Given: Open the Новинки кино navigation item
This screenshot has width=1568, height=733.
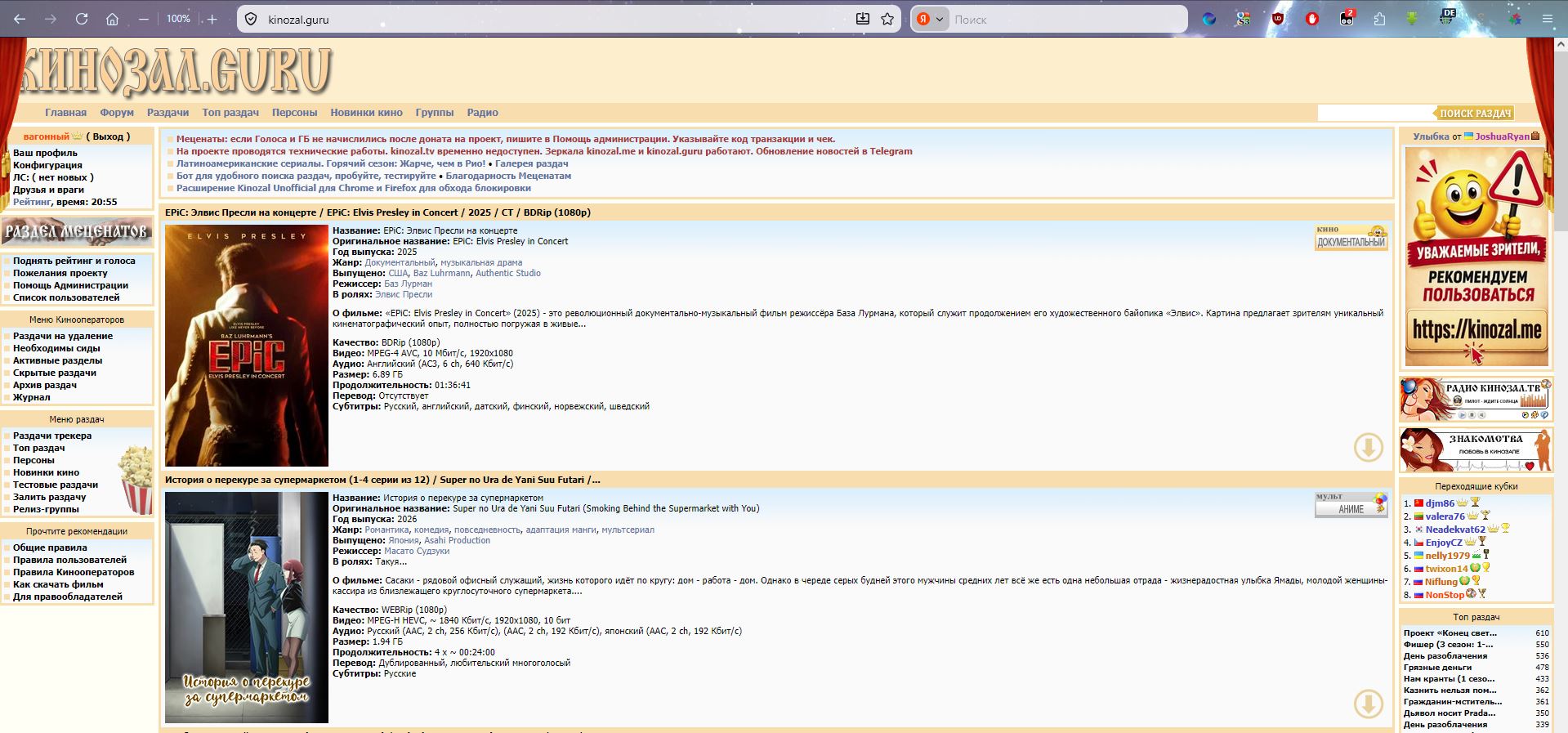Looking at the screenshot, I should tap(366, 113).
